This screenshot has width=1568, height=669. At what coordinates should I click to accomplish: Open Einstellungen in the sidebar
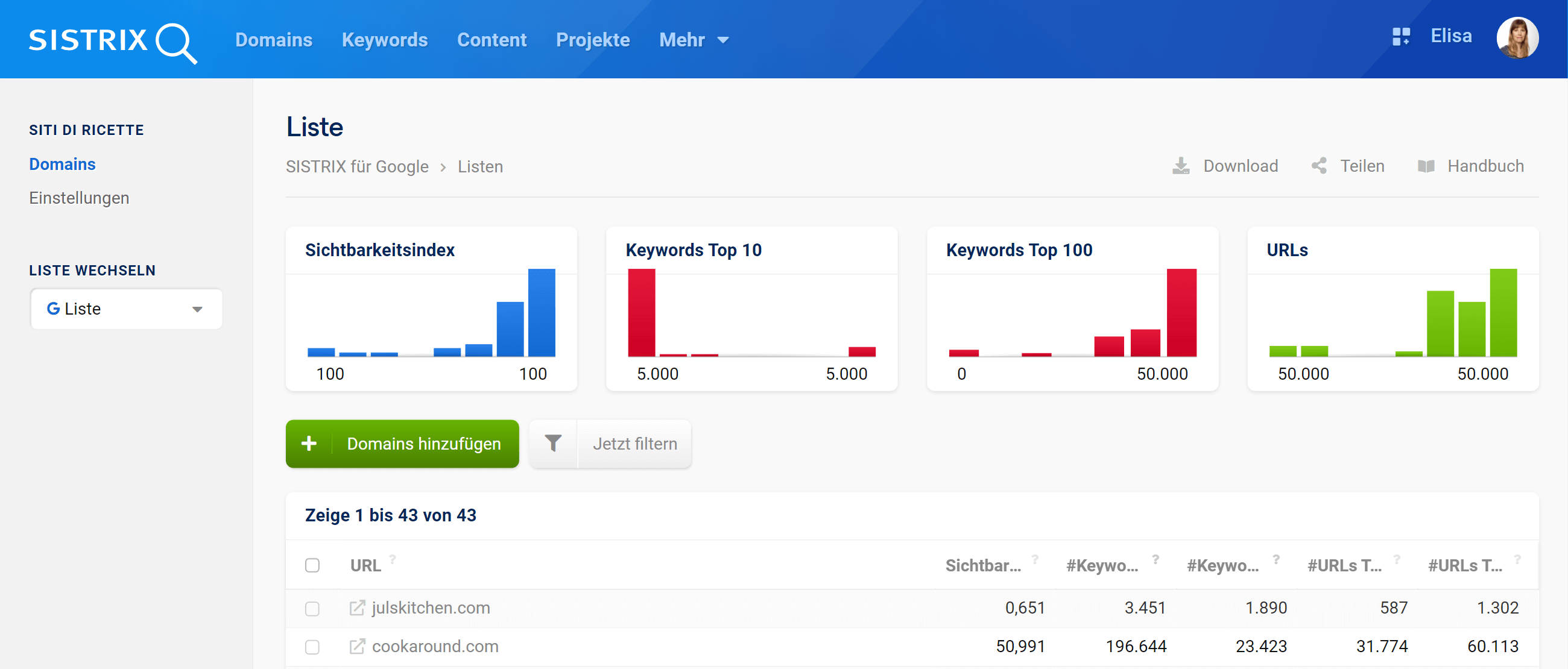(x=79, y=198)
